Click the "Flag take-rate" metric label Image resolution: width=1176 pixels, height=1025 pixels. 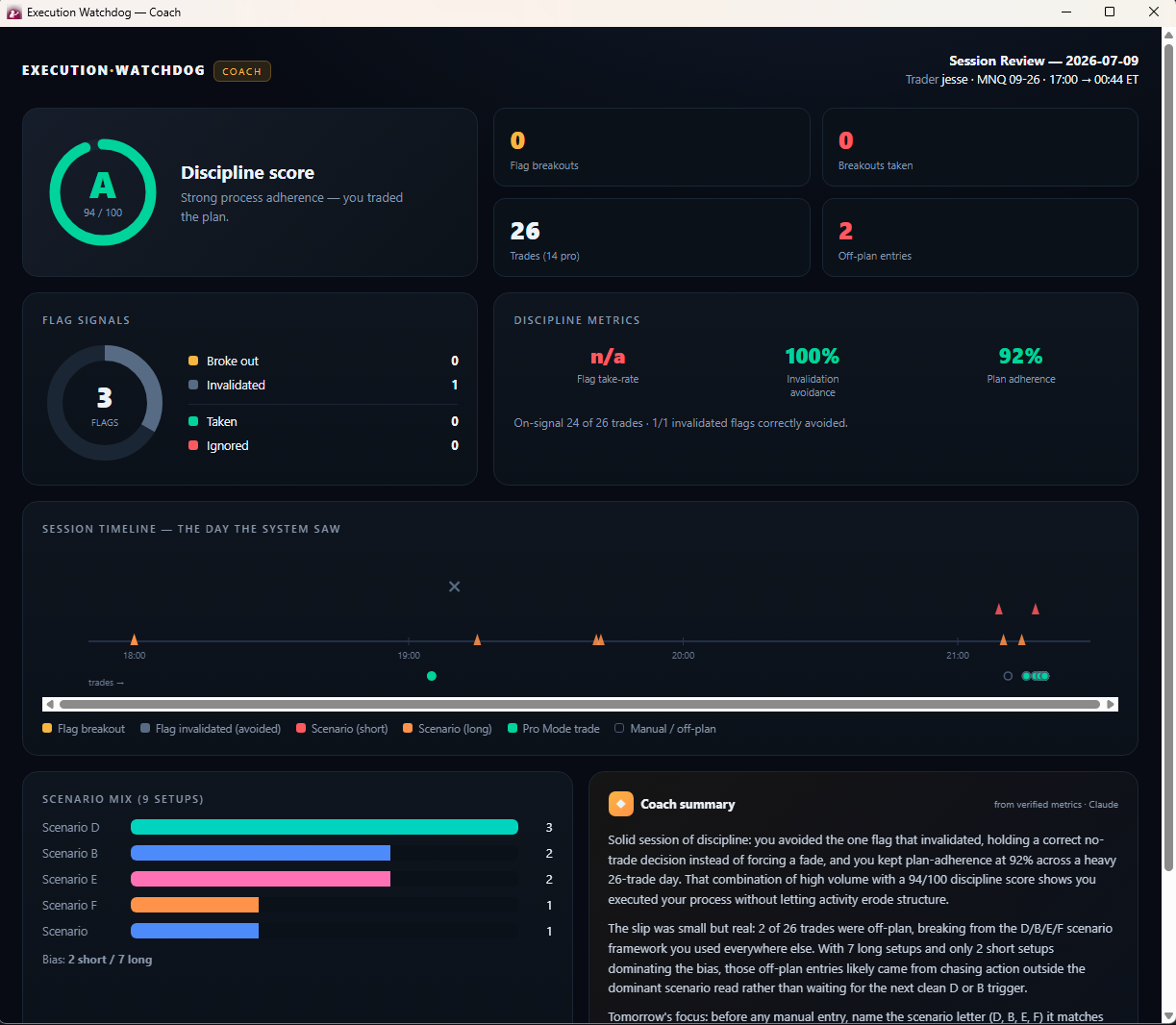608,379
